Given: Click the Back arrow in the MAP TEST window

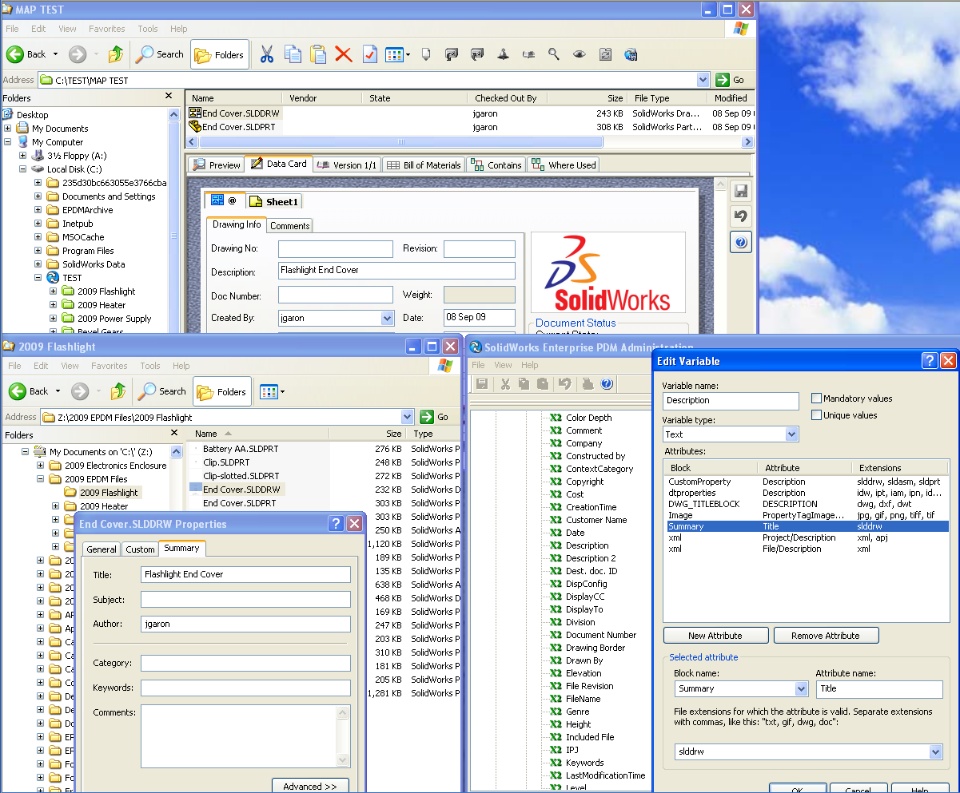Looking at the screenshot, I should 15,54.
